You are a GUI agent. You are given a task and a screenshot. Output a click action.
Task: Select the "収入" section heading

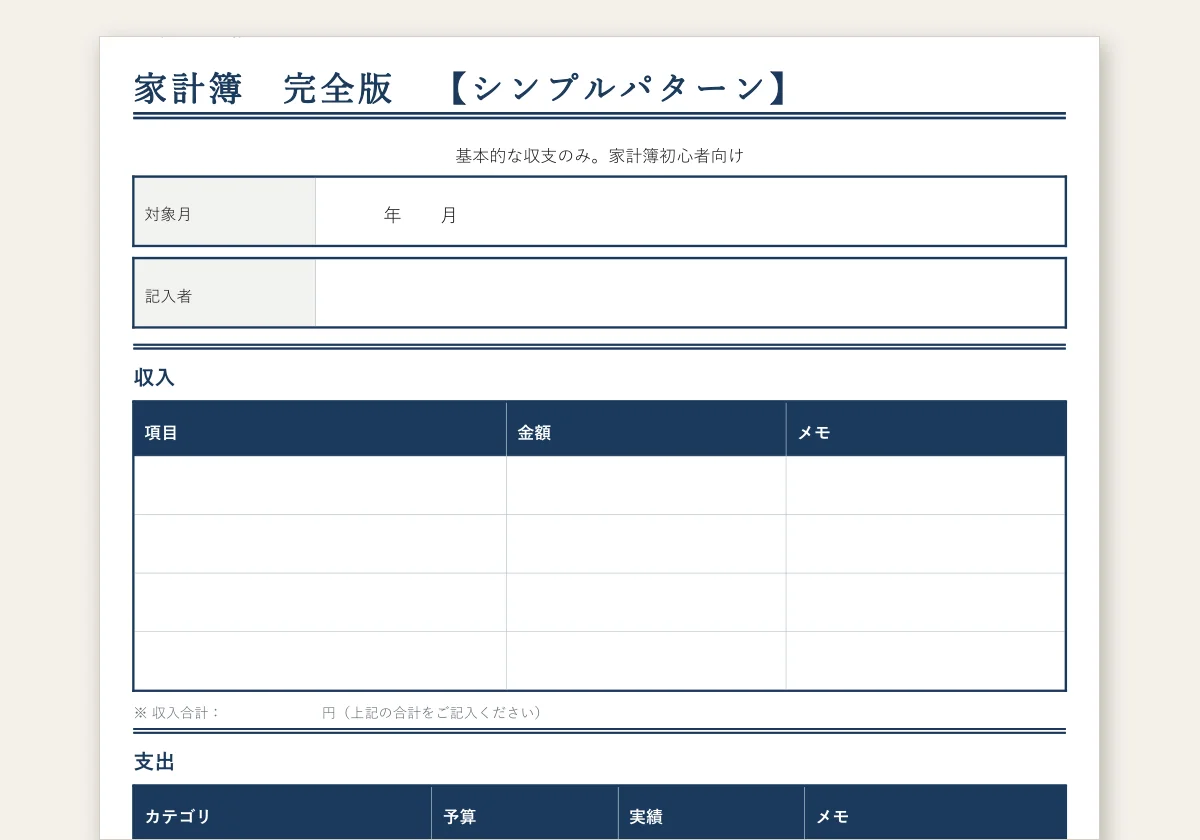click(154, 378)
